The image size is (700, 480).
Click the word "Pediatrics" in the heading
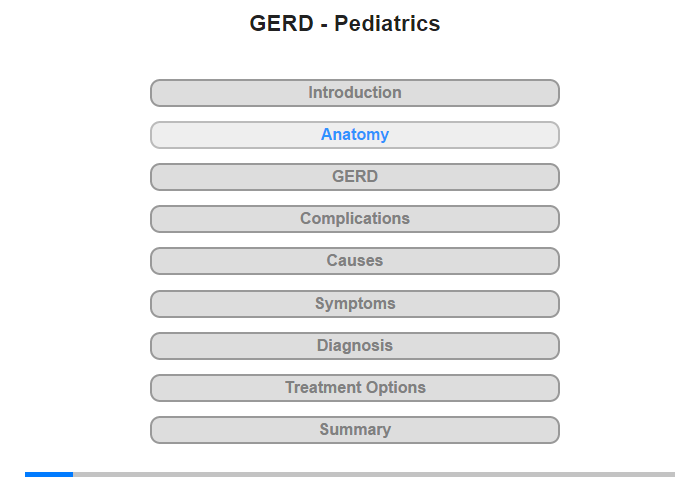[x=387, y=23]
